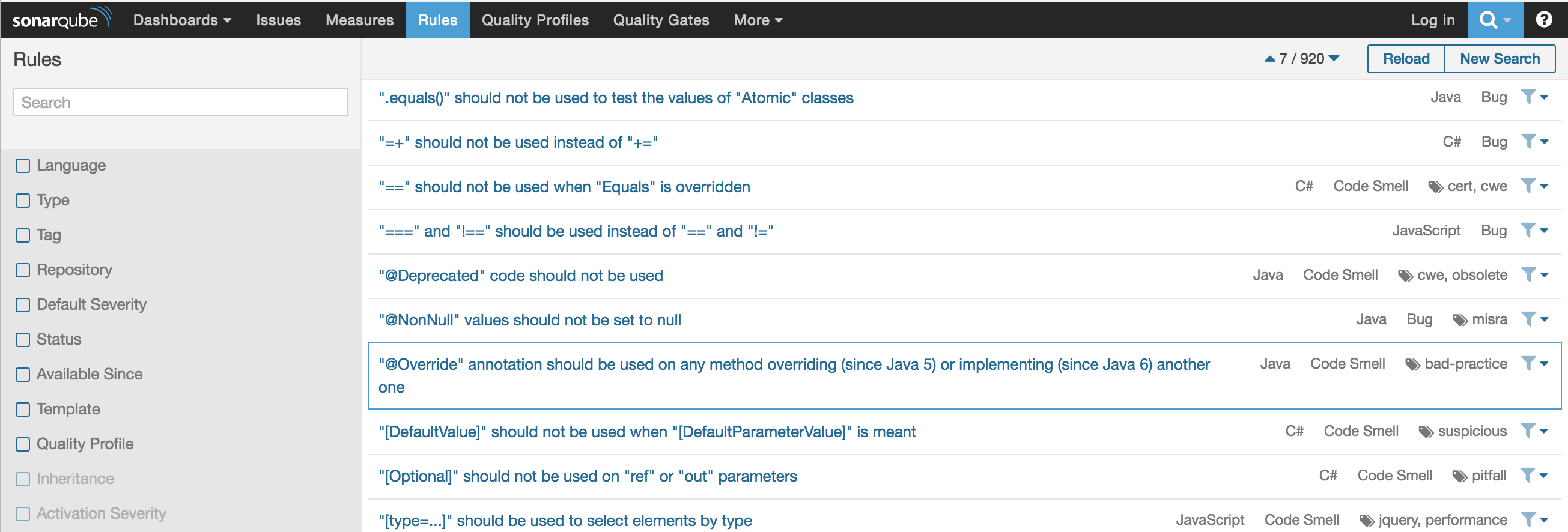Open the help question mark icon

(x=1543, y=20)
